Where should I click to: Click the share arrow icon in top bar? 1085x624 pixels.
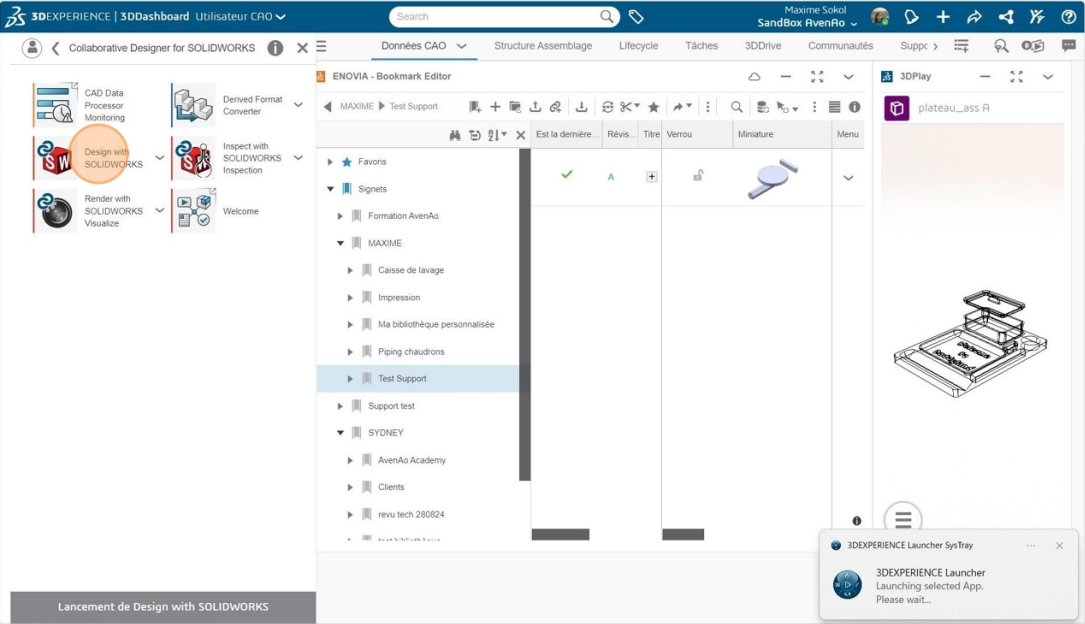[974, 17]
